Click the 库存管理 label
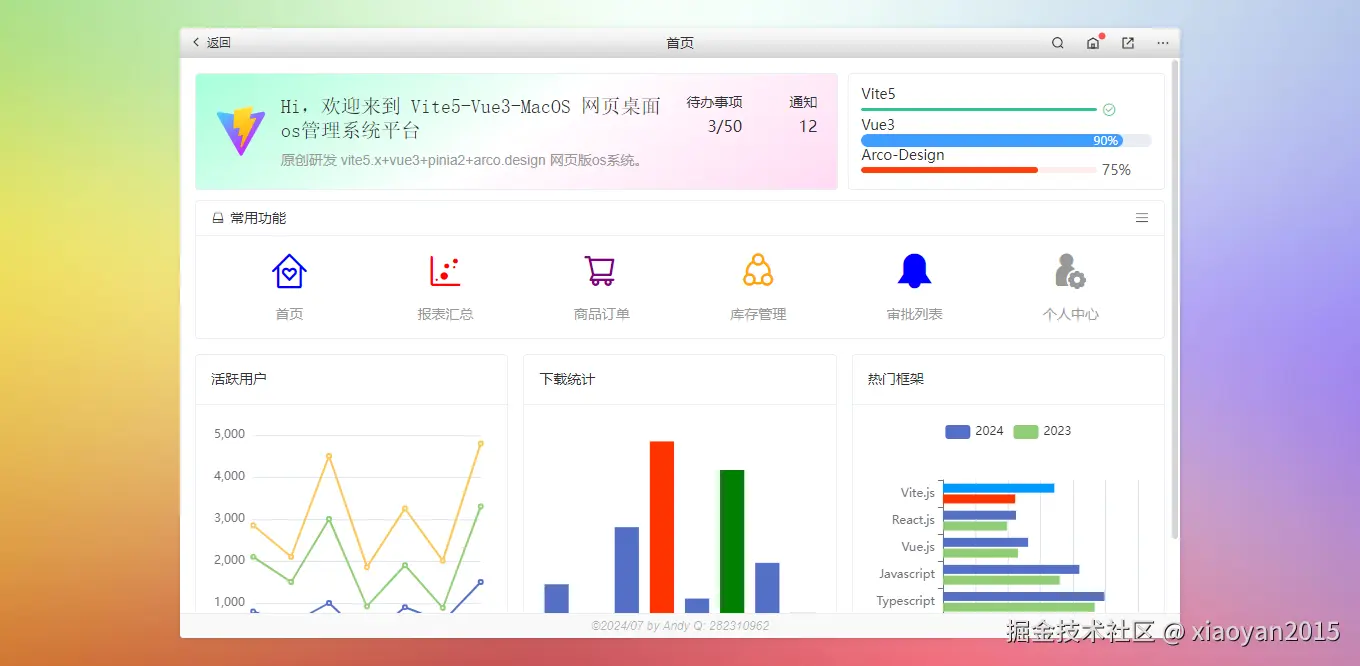 tap(758, 314)
